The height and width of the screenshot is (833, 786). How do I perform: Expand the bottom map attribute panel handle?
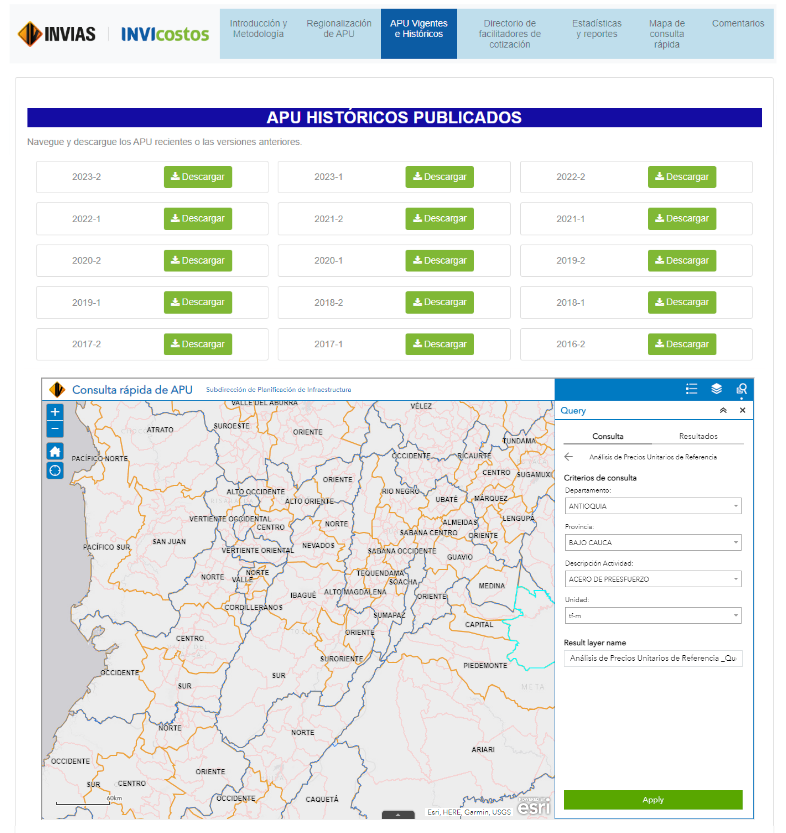[x=398, y=814]
